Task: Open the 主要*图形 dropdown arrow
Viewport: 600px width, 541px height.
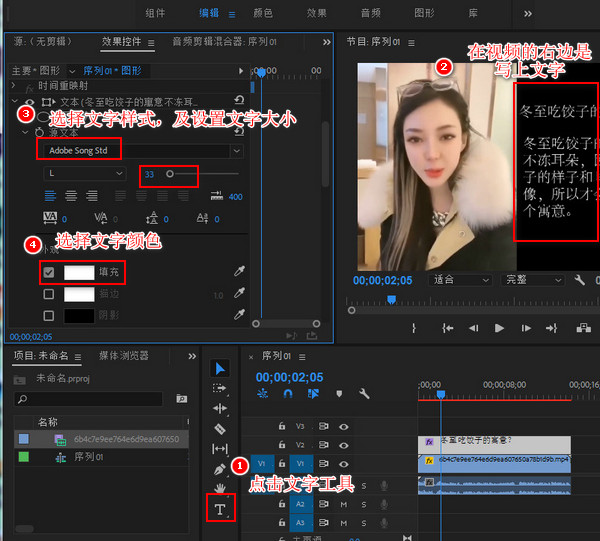Action: [72, 71]
